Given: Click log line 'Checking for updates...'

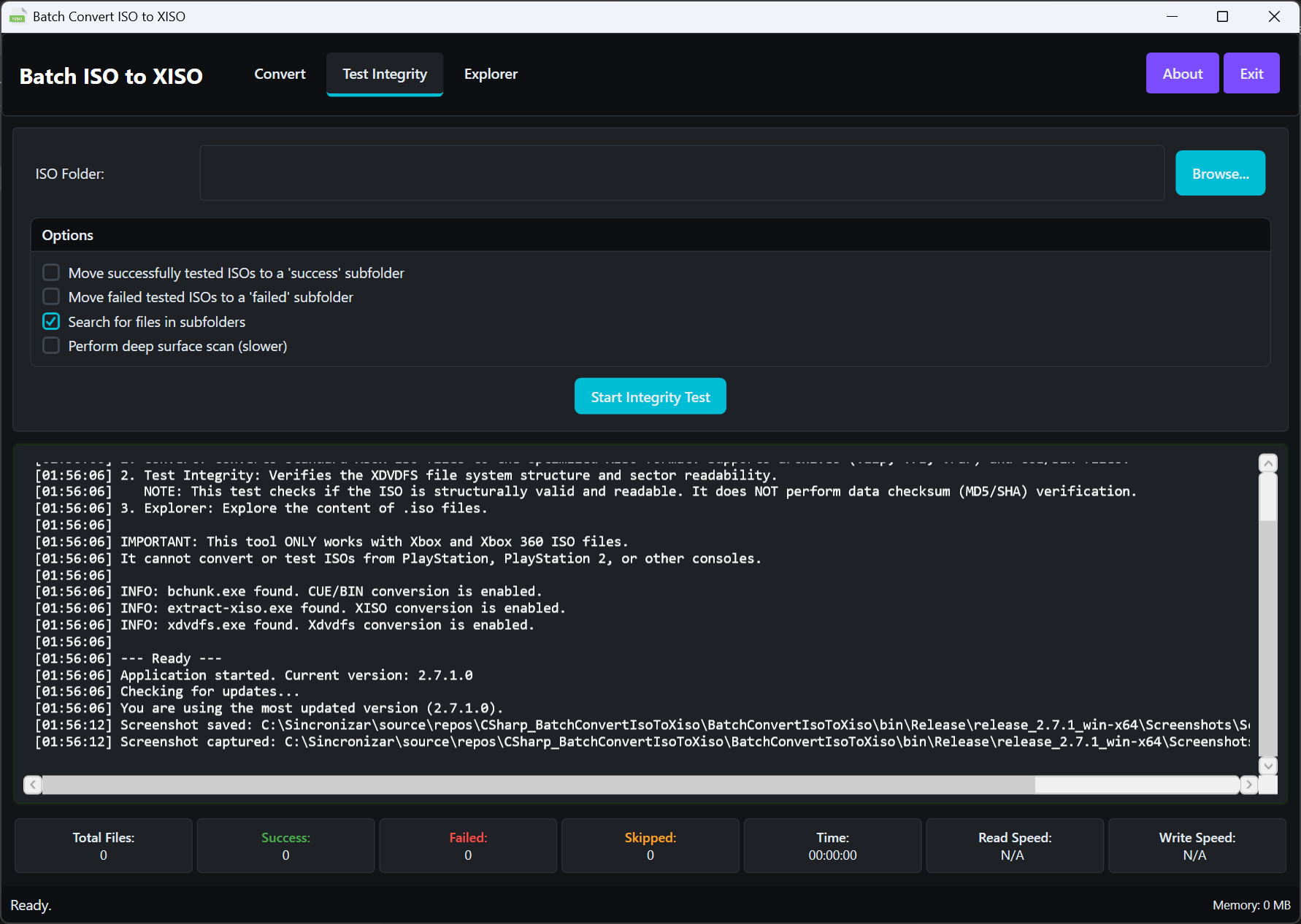Looking at the screenshot, I should [168, 691].
